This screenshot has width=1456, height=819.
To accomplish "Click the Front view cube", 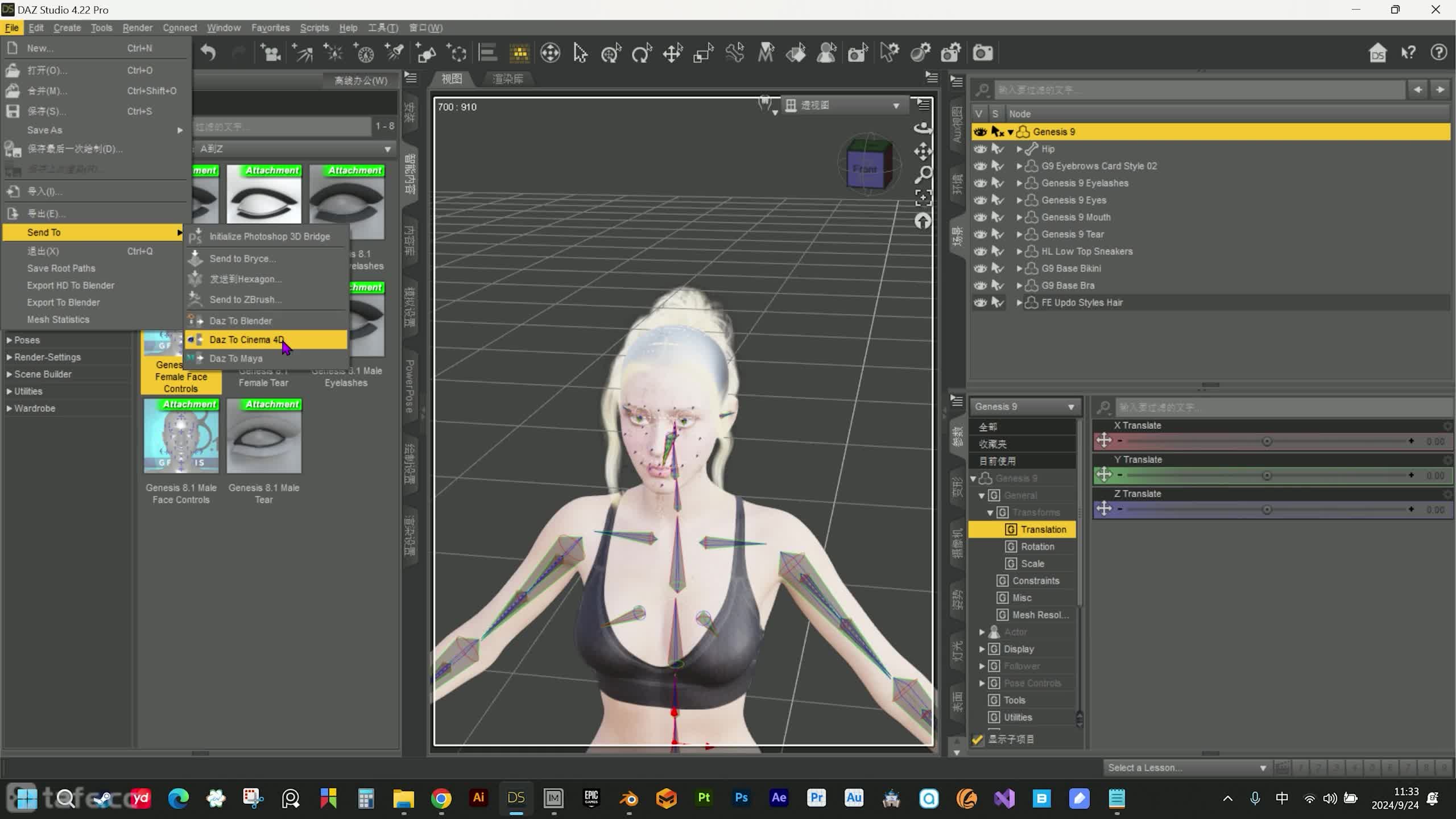I will 865,169.
